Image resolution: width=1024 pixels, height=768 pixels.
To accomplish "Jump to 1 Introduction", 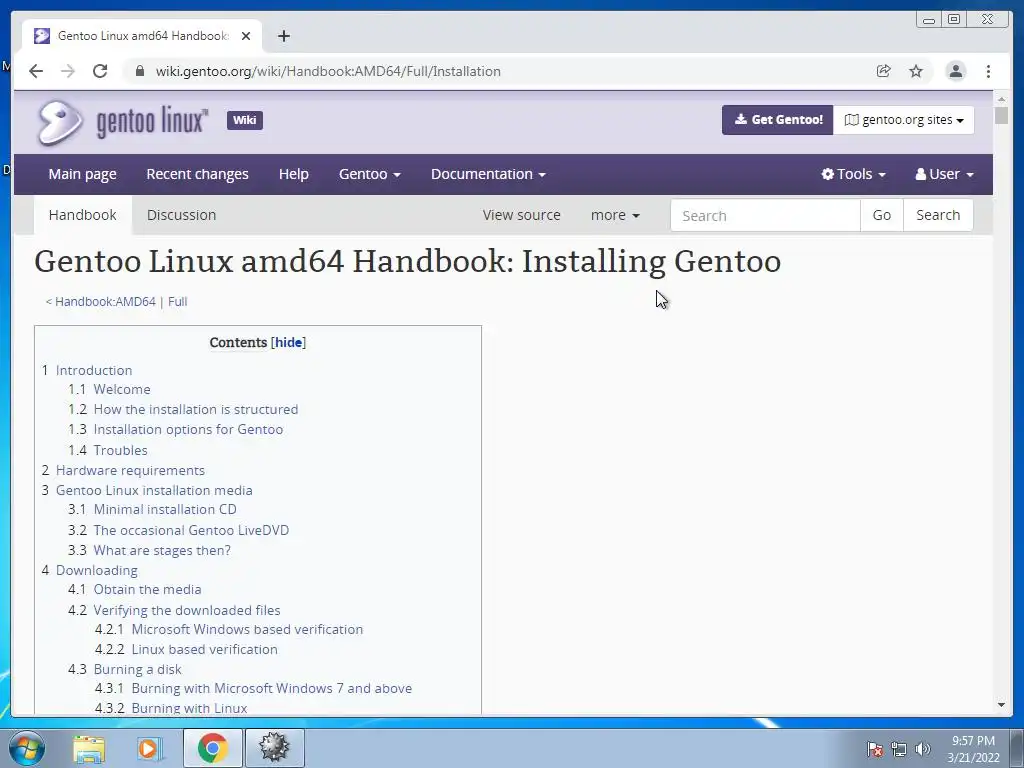I will [93, 370].
